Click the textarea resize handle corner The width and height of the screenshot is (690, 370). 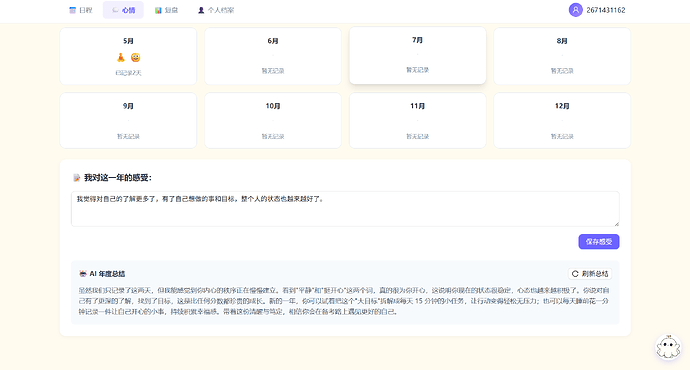[x=617, y=224]
